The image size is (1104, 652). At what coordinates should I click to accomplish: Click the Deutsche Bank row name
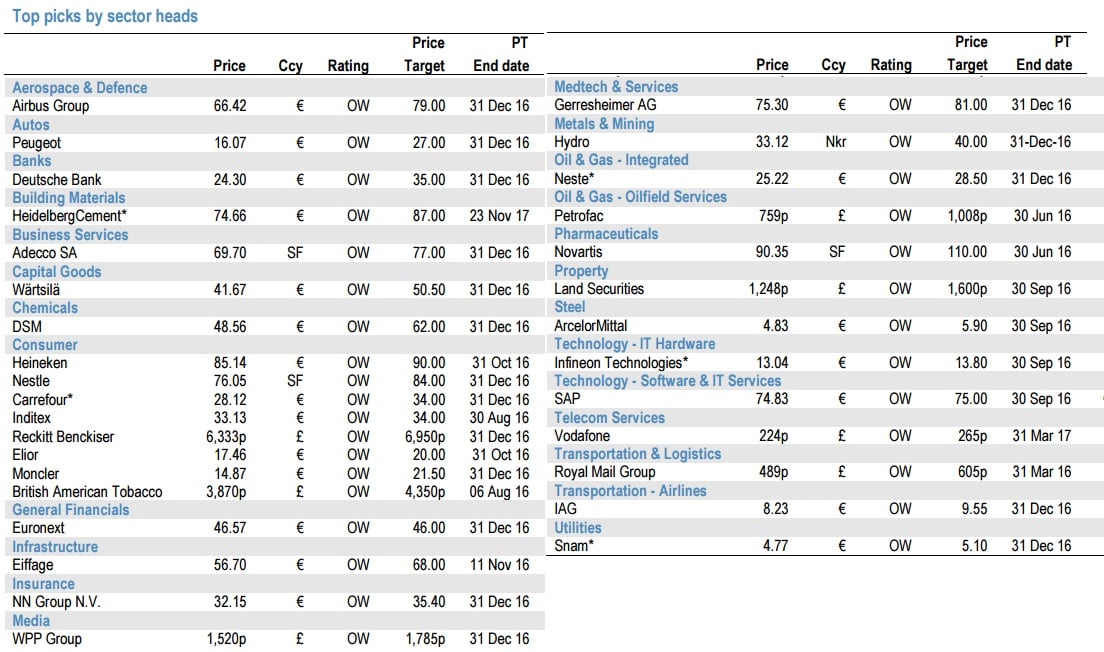[57, 180]
